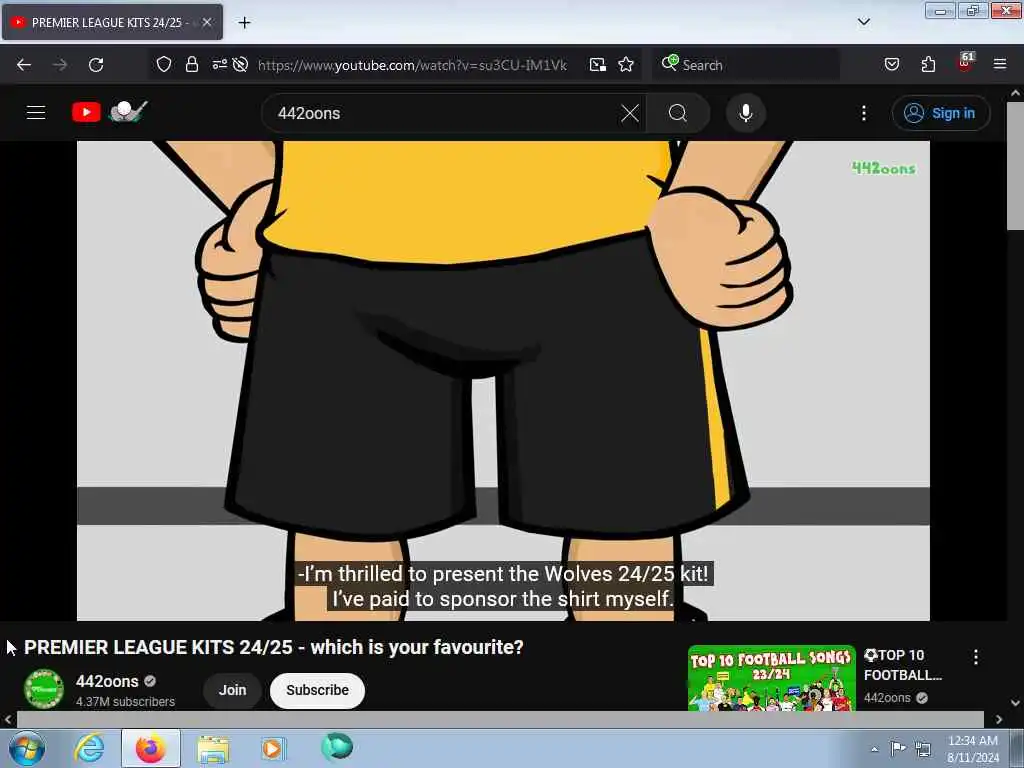1024x768 pixels.
Task: Open Windows Media Player from taskbar
Action: (x=273, y=748)
